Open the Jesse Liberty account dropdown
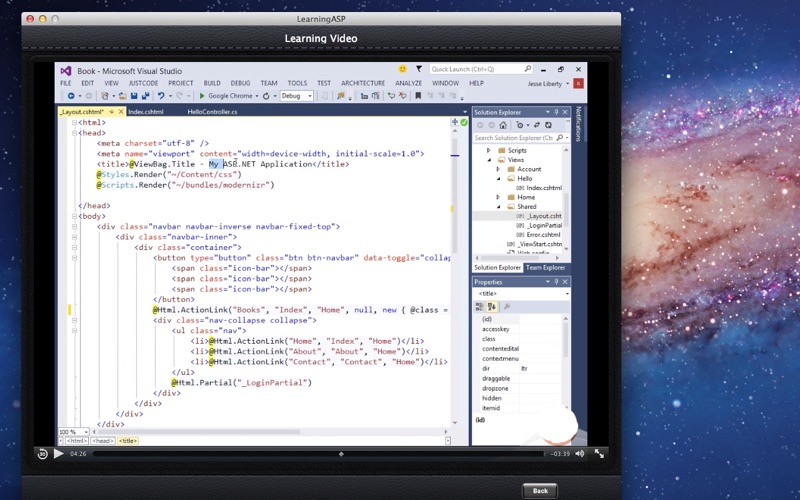Image resolution: width=800 pixels, height=500 pixels. 567,84
